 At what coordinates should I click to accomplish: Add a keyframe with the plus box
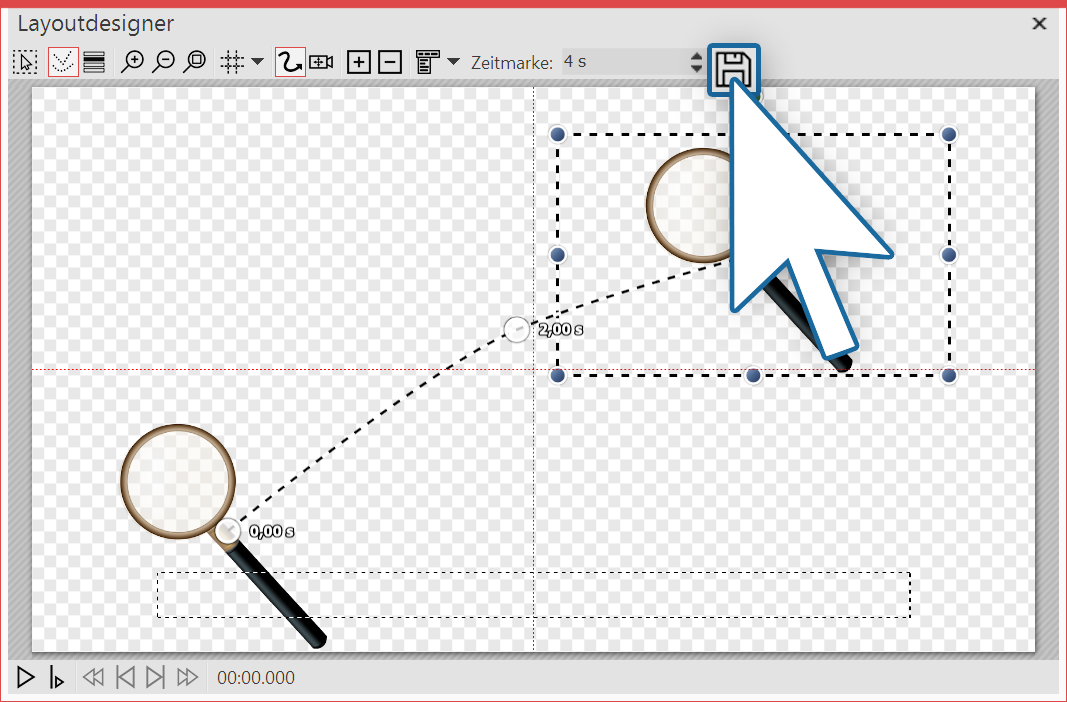pyautogui.click(x=358, y=62)
